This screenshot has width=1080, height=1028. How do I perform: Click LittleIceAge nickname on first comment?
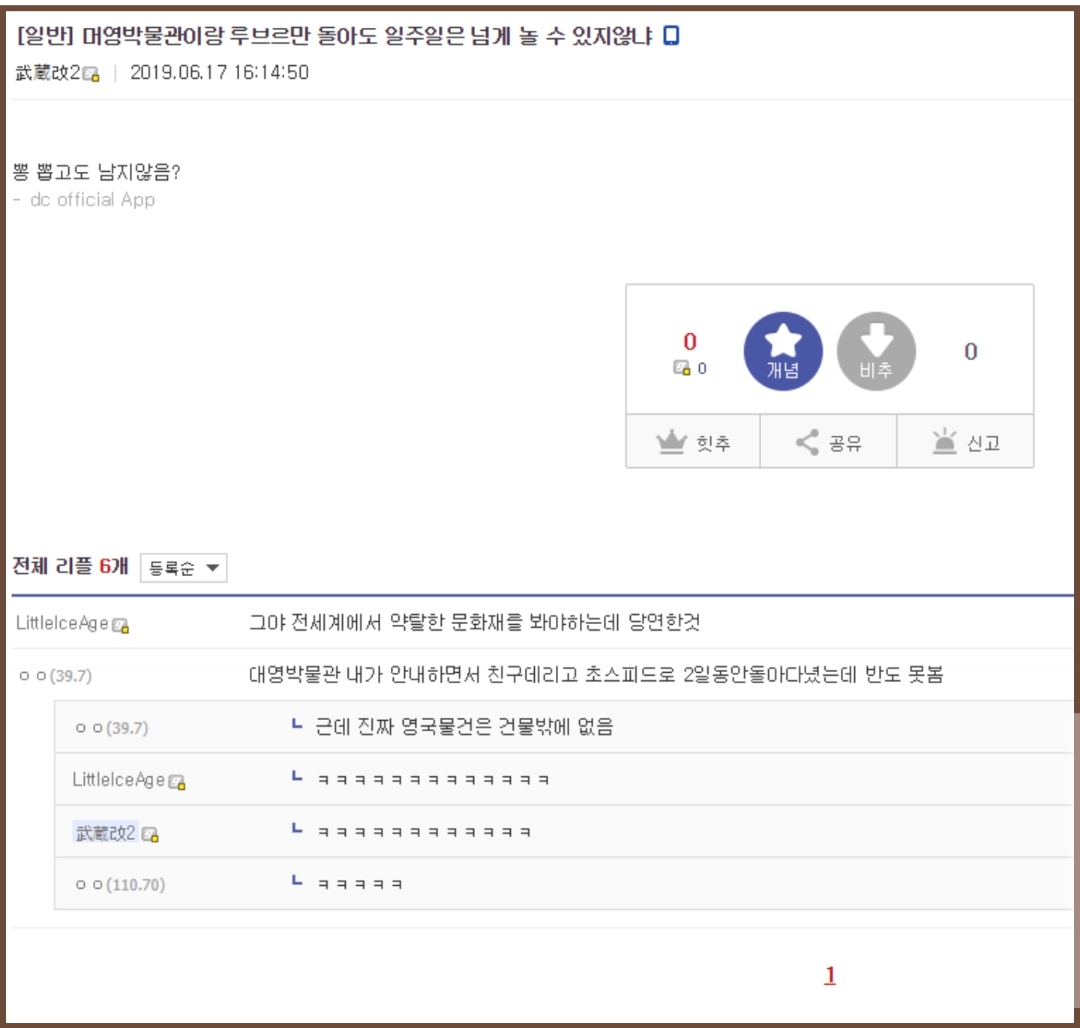click(x=62, y=623)
